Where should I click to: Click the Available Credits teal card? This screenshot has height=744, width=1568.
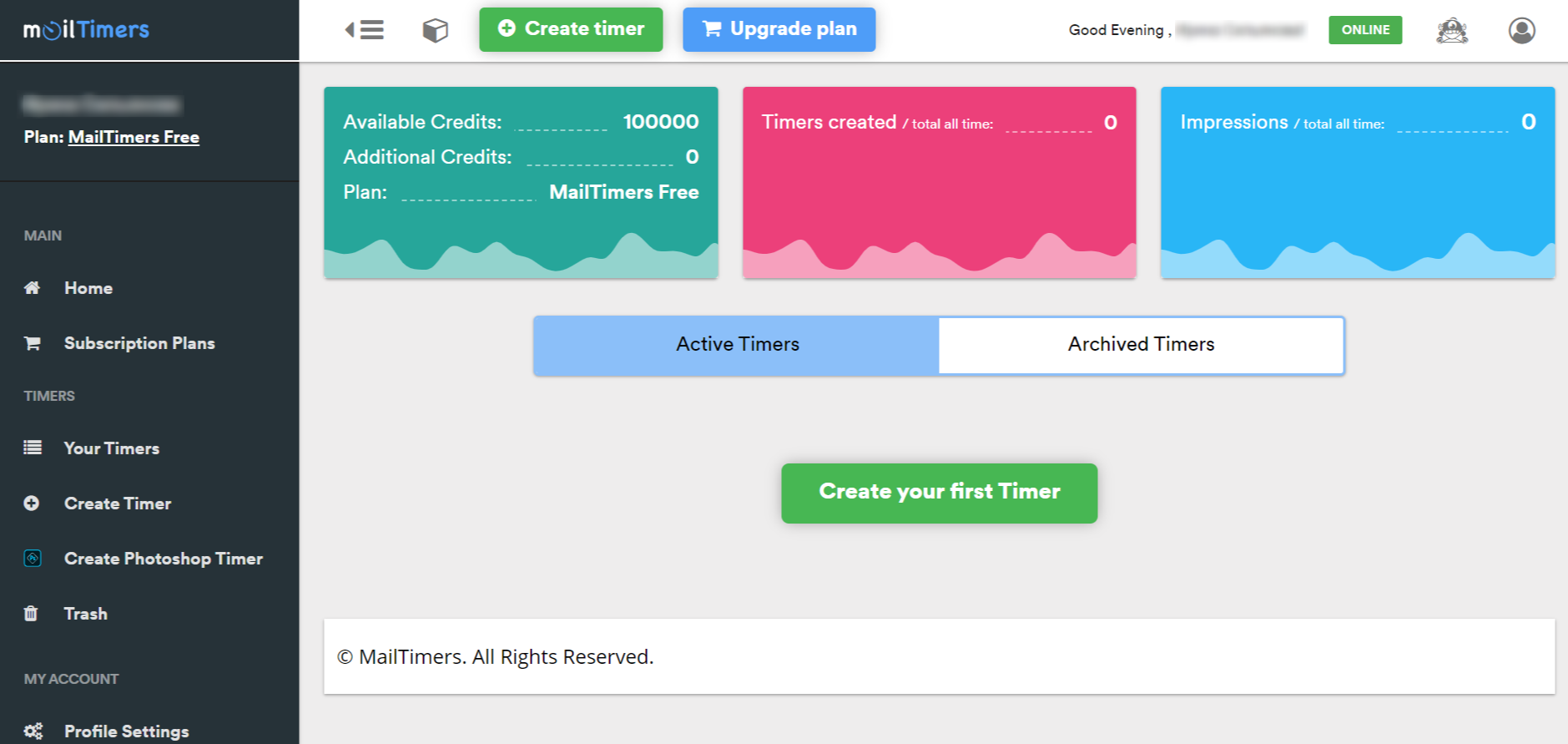521,182
